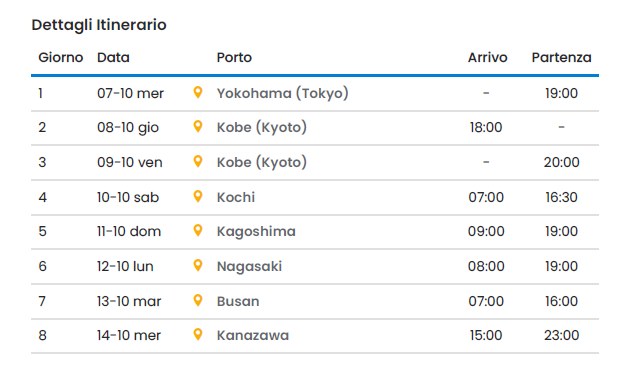
Task: Select the map pin next to Kochi
Action: [198, 196]
